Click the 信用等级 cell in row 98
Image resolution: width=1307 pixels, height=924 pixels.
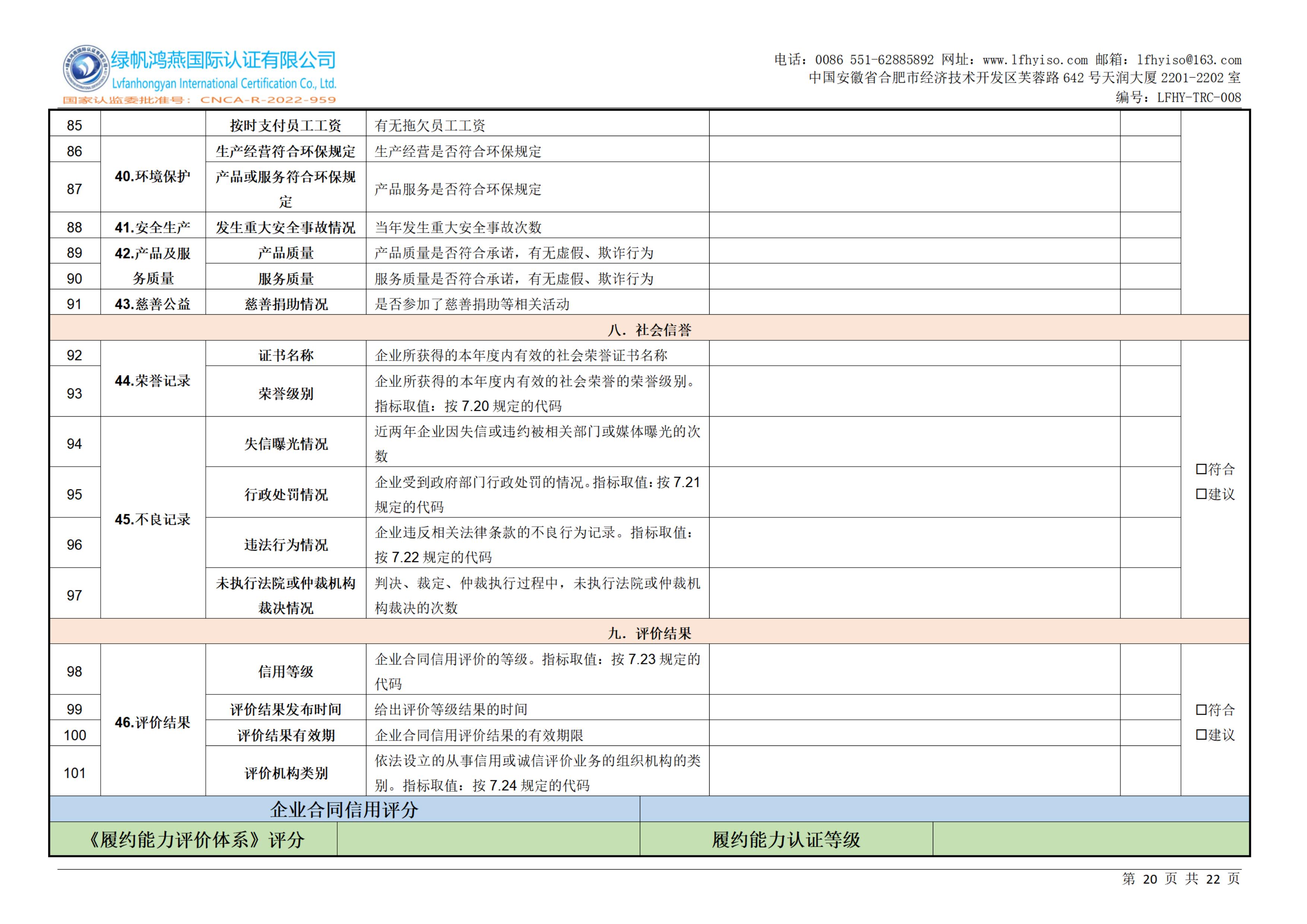click(286, 671)
